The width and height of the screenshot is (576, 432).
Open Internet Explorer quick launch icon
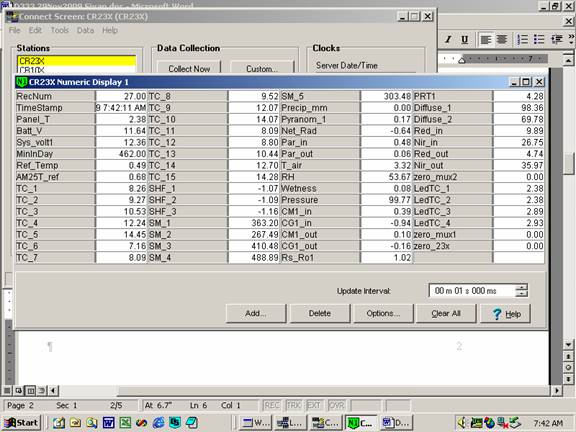(x=159, y=423)
